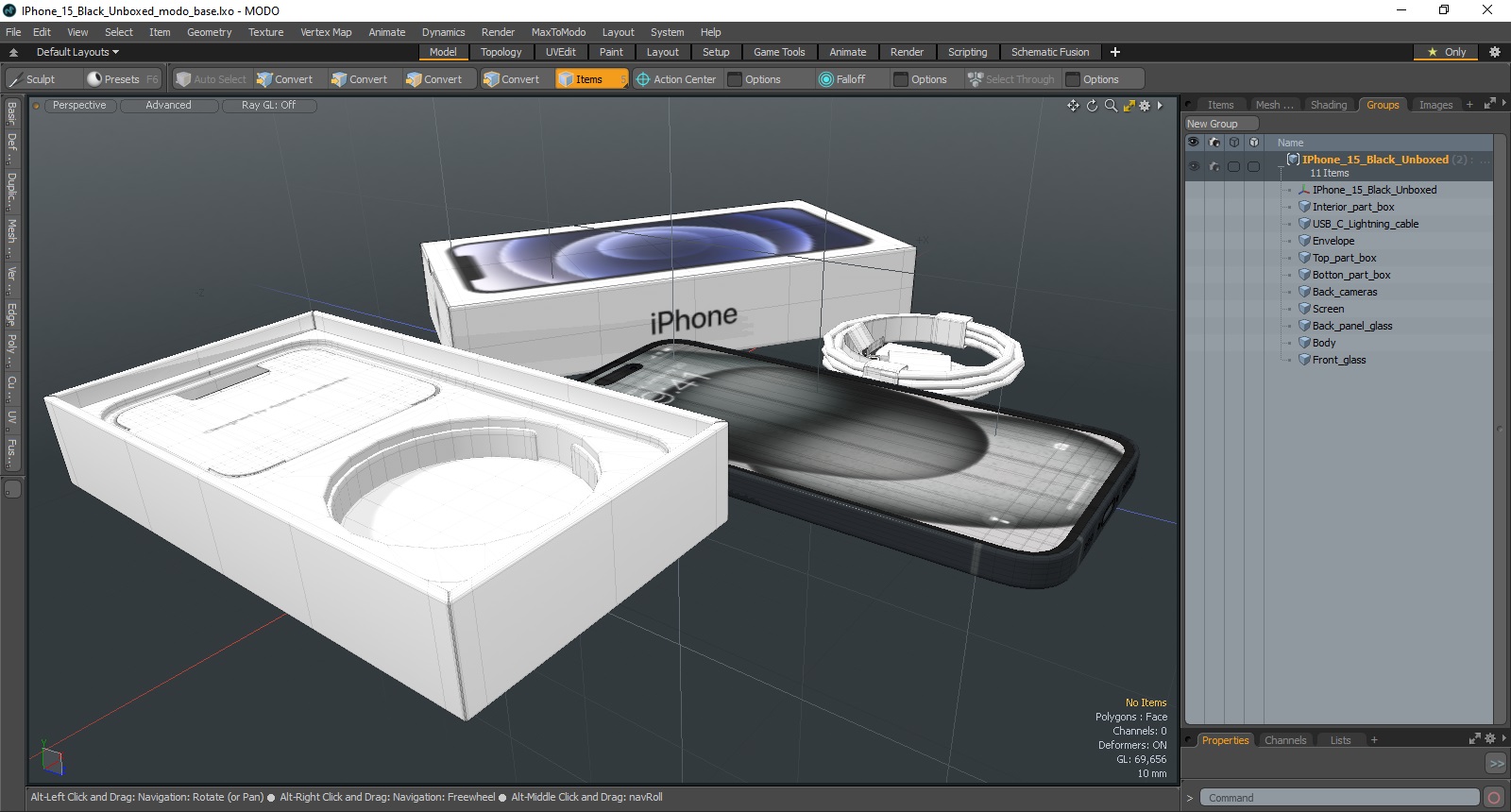Switch to the Schematic Fusion tab
Viewport: 1511px width, 812px height.
pyautogui.click(x=1050, y=52)
